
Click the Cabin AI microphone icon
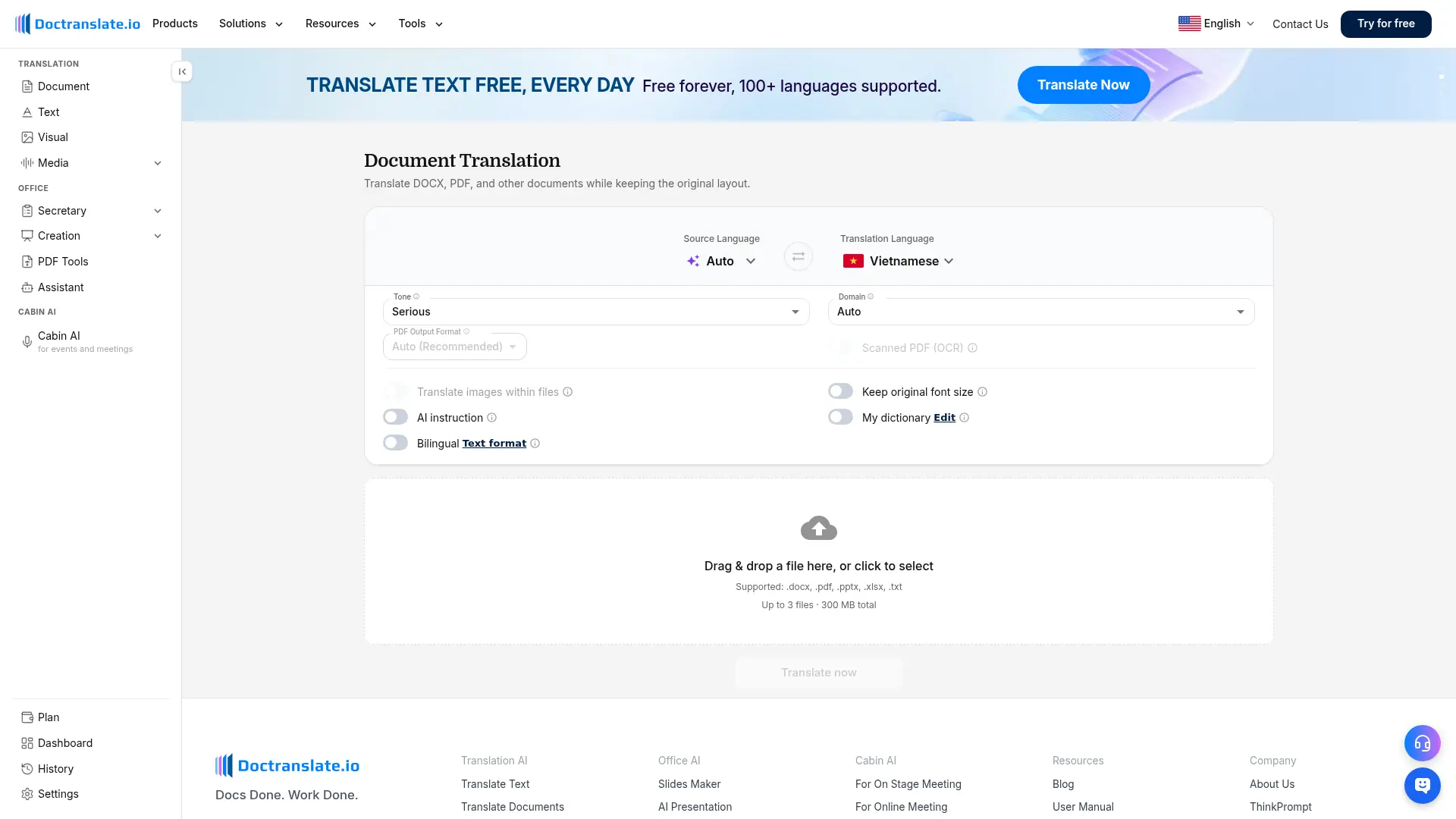(x=27, y=342)
